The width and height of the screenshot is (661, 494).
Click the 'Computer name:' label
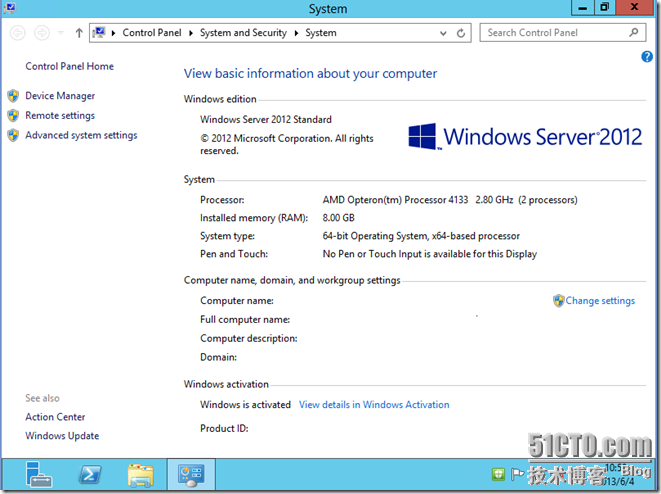[237, 301]
